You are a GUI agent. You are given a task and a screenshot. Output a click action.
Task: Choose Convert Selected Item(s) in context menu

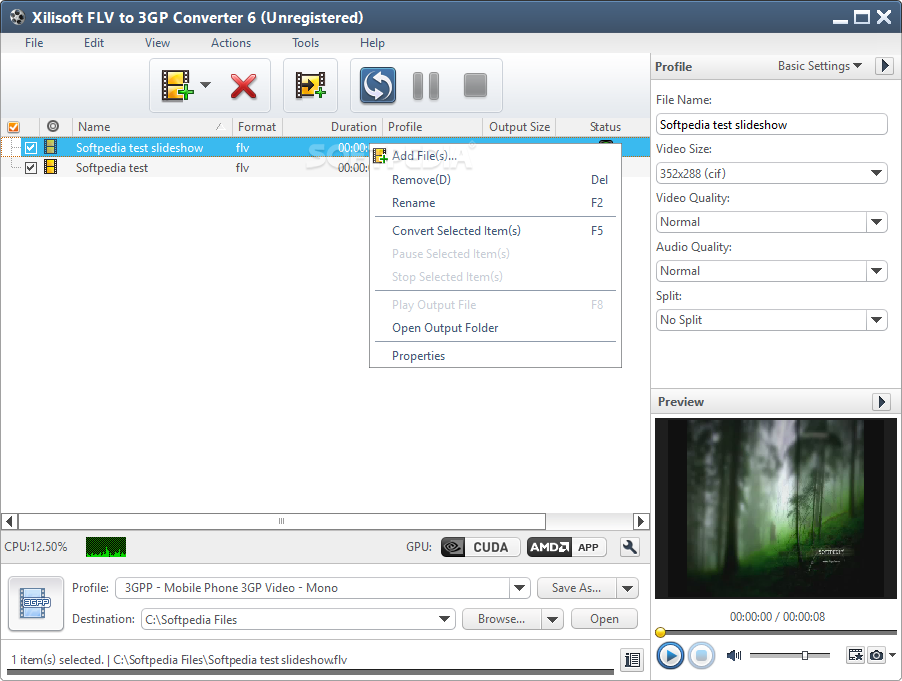click(495, 231)
